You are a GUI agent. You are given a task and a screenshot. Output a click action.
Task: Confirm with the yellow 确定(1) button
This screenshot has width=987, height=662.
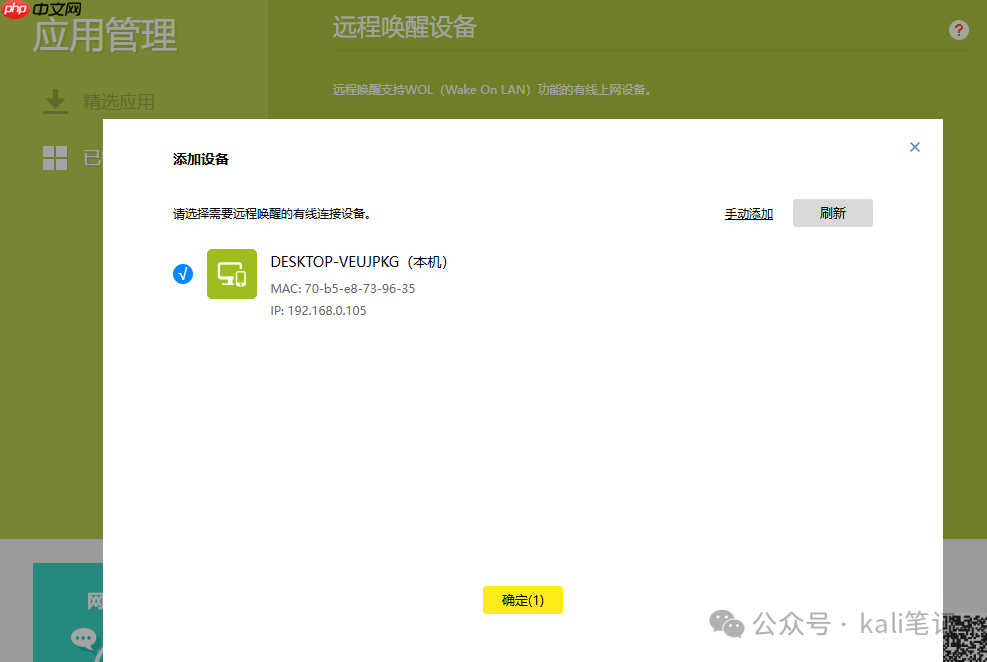click(522, 600)
